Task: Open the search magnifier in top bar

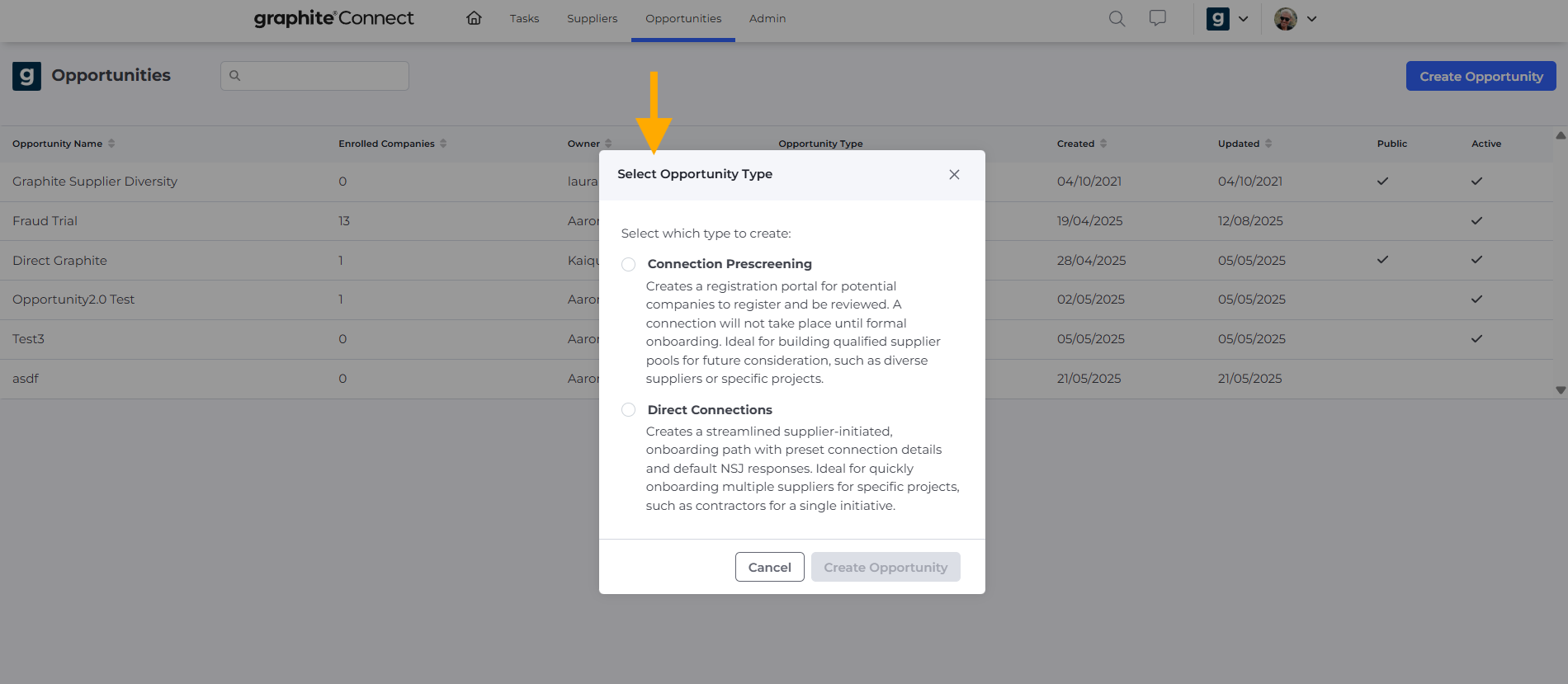Action: coord(1117,18)
